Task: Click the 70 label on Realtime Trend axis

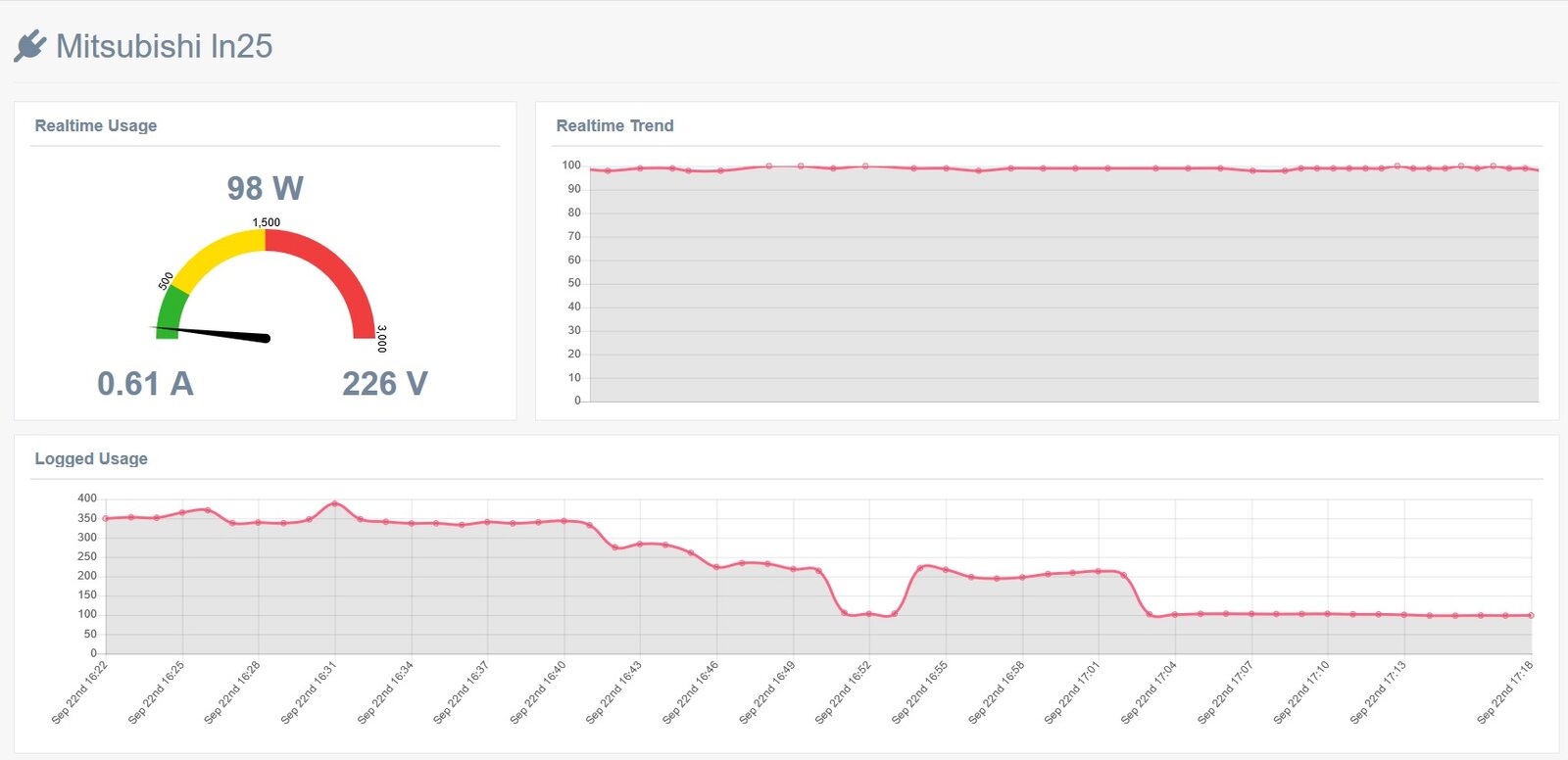Action: tap(574, 236)
